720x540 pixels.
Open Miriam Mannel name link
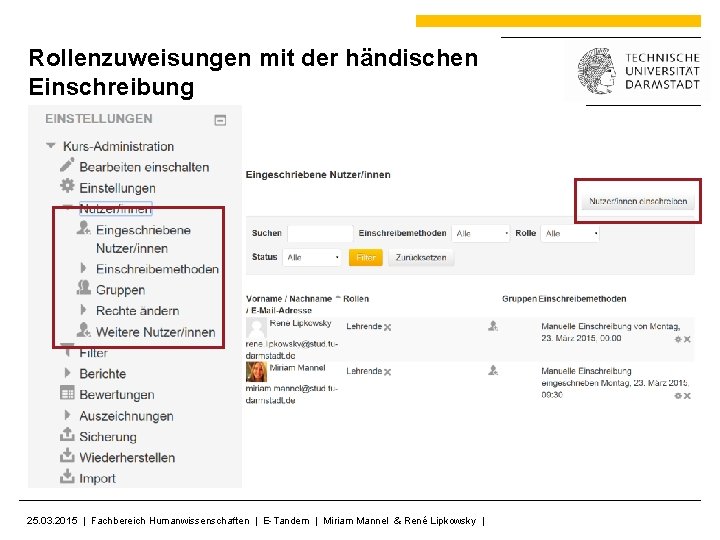(x=298, y=368)
